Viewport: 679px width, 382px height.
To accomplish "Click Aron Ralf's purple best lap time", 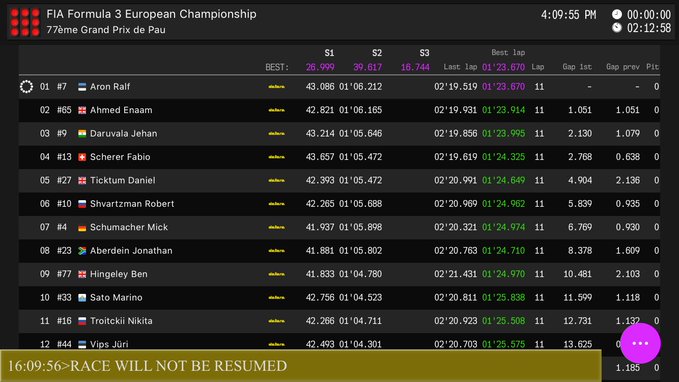I will click(x=503, y=87).
